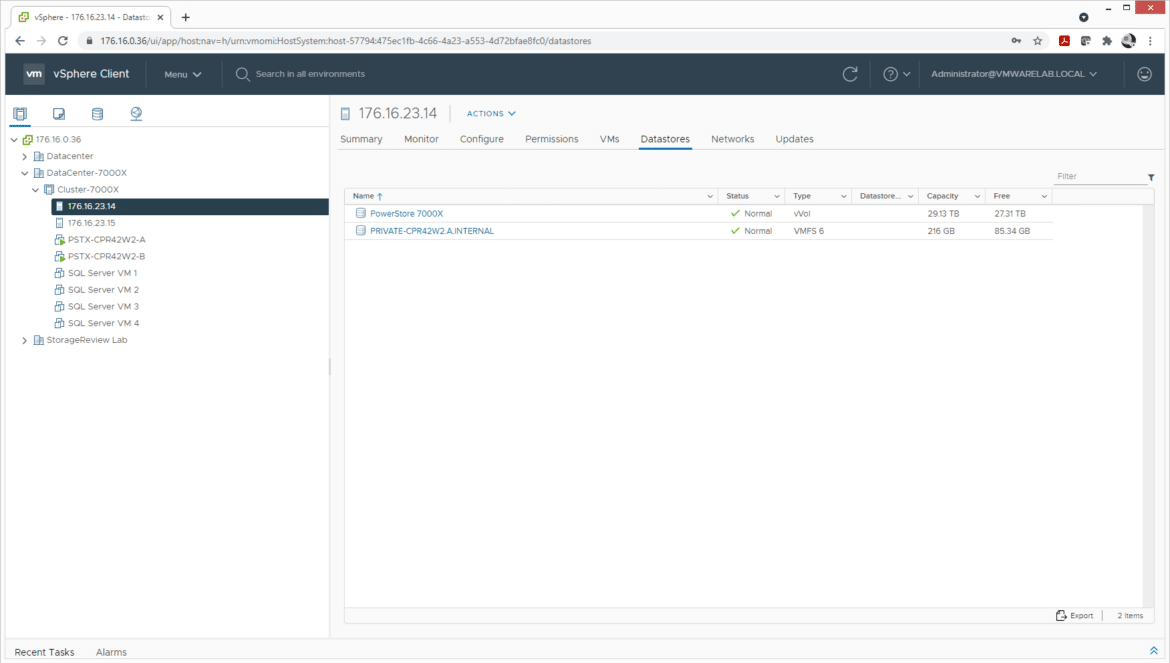Switch to the Summary tab
Image resolution: width=1170 pixels, height=663 pixels.
(x=361, y=139)
